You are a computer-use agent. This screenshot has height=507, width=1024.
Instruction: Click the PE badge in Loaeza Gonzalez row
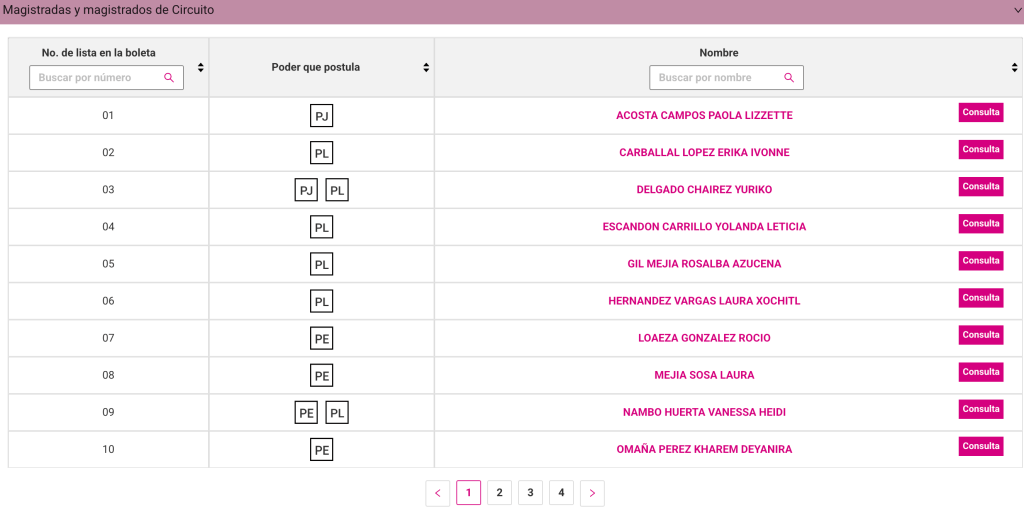[x=321, y=338]
